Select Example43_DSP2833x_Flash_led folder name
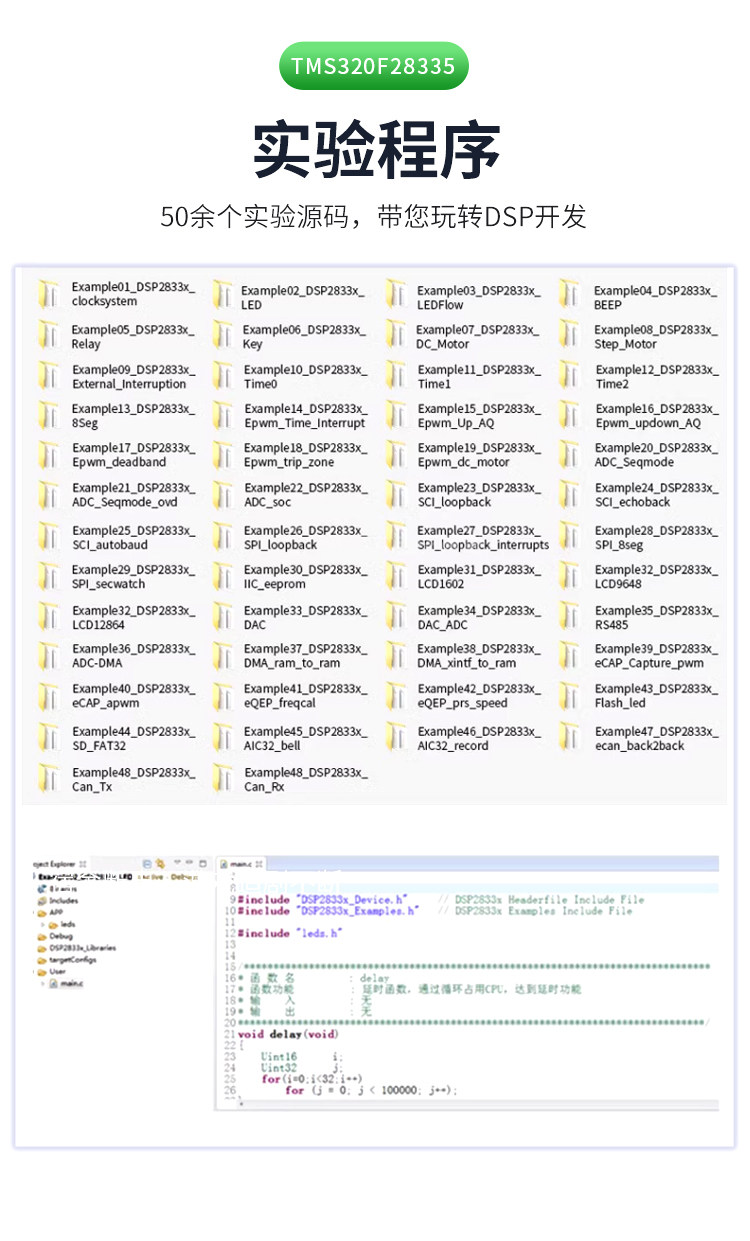This screenshot has height=1241, width=750. click(657, 696)
